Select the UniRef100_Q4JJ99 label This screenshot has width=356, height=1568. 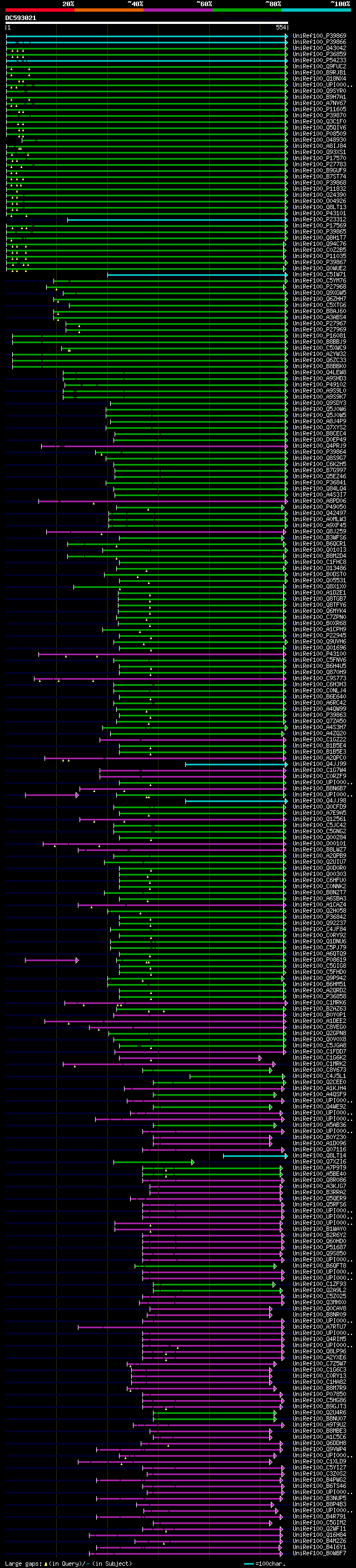[x=319, y=764]
